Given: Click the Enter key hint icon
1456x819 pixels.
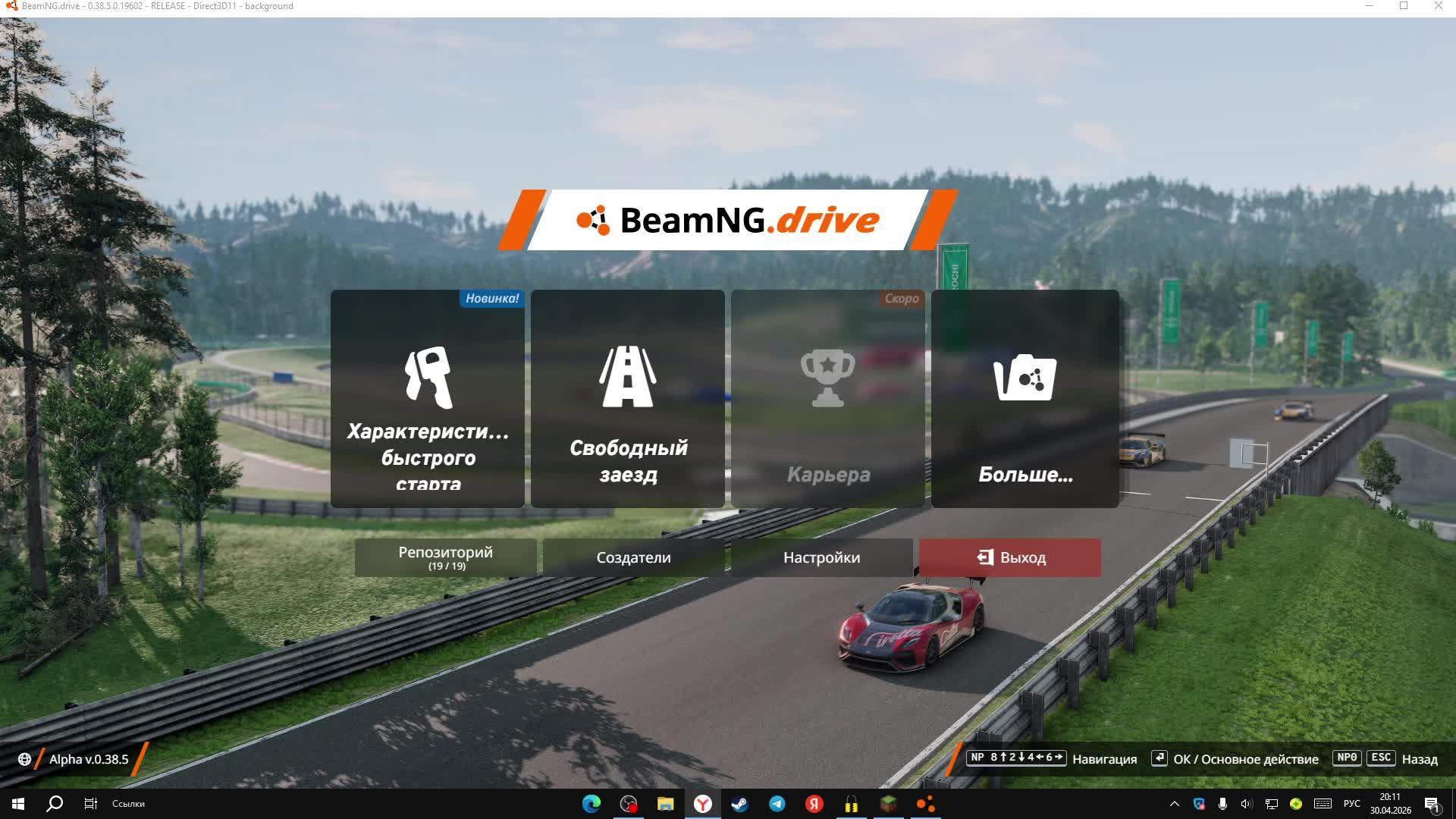Looking at the screenshot, I should 1159,758.
